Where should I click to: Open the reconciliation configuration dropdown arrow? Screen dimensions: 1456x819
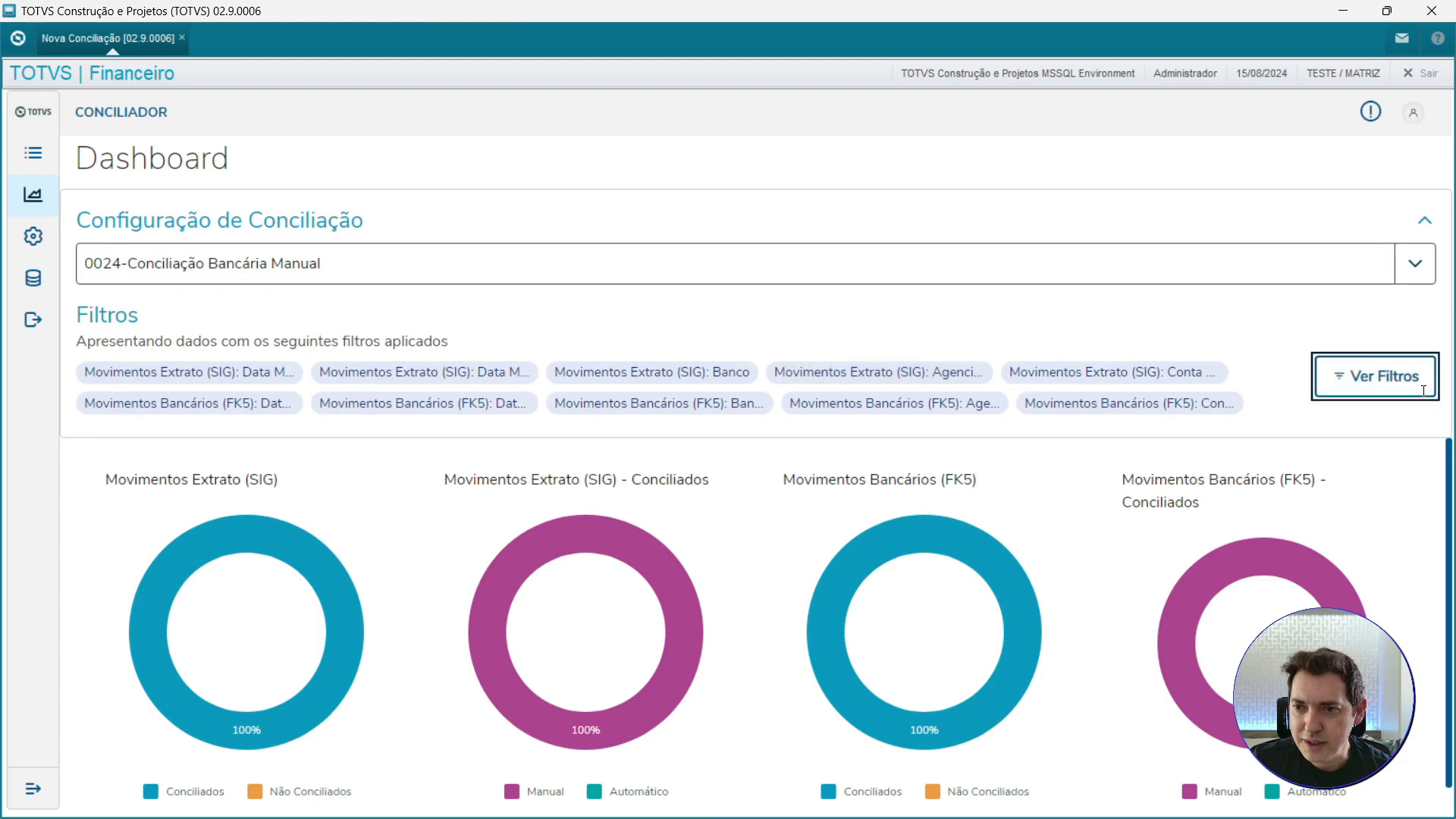click(x=1415, y=264)
